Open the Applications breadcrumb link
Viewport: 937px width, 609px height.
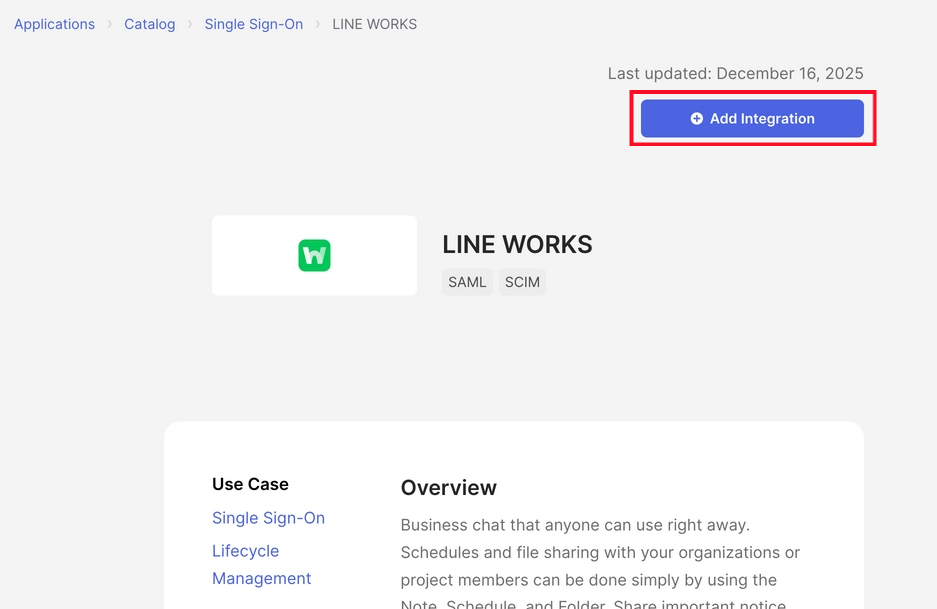tap(54, 25)
